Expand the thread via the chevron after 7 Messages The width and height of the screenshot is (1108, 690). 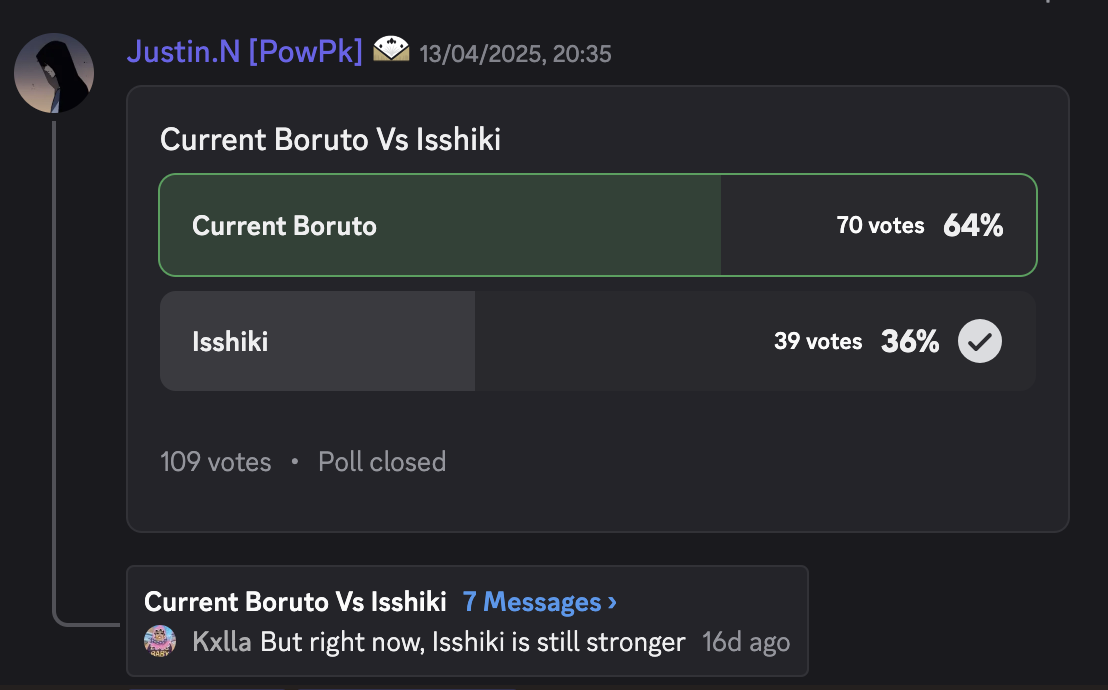coord(612,602)
